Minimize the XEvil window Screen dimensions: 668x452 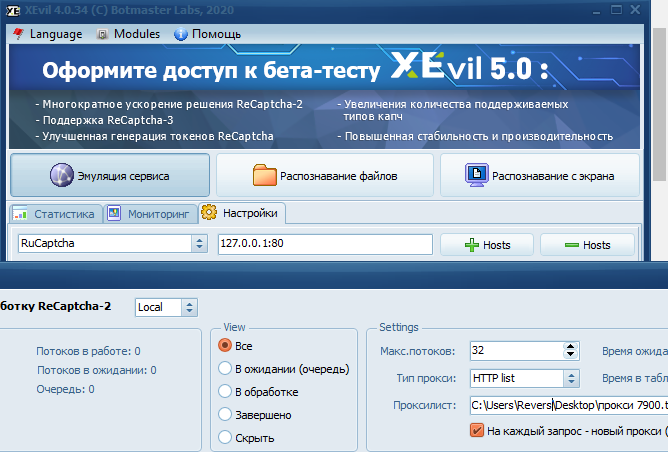pos(596,10)
